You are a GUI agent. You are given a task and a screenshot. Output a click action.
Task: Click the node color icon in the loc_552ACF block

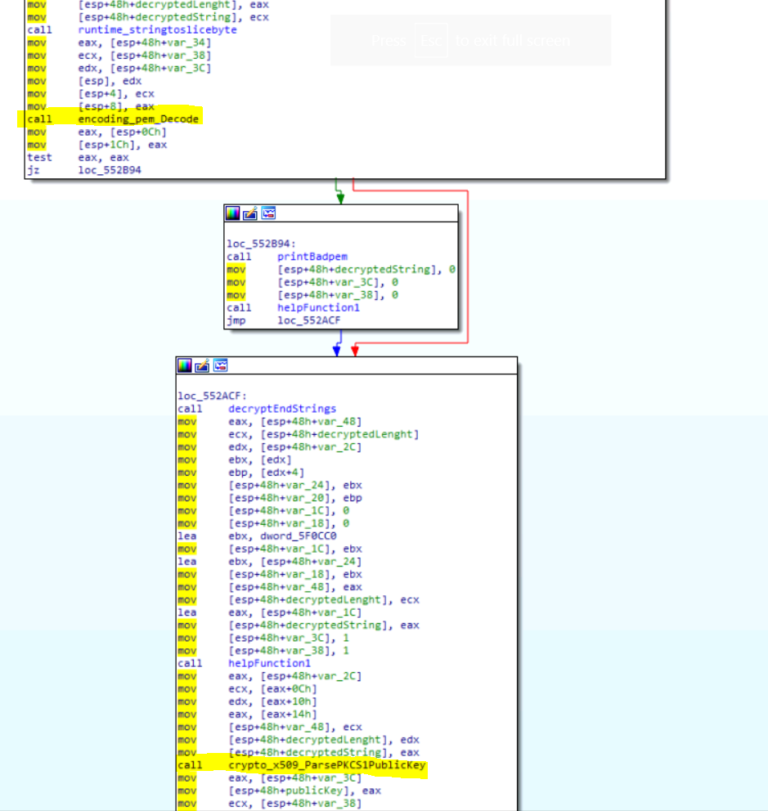coord(185,366)
